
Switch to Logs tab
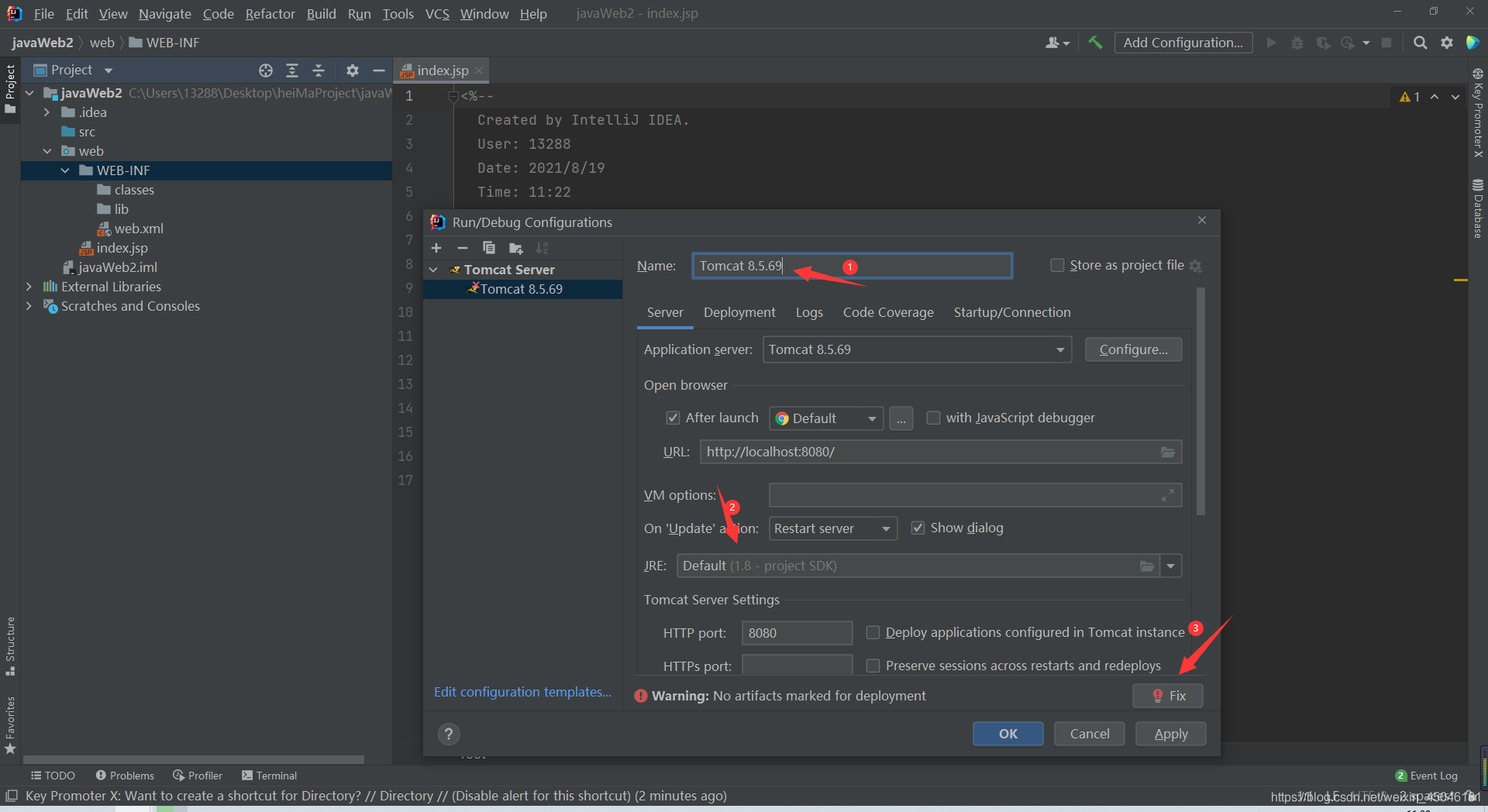tap(809, 312)
